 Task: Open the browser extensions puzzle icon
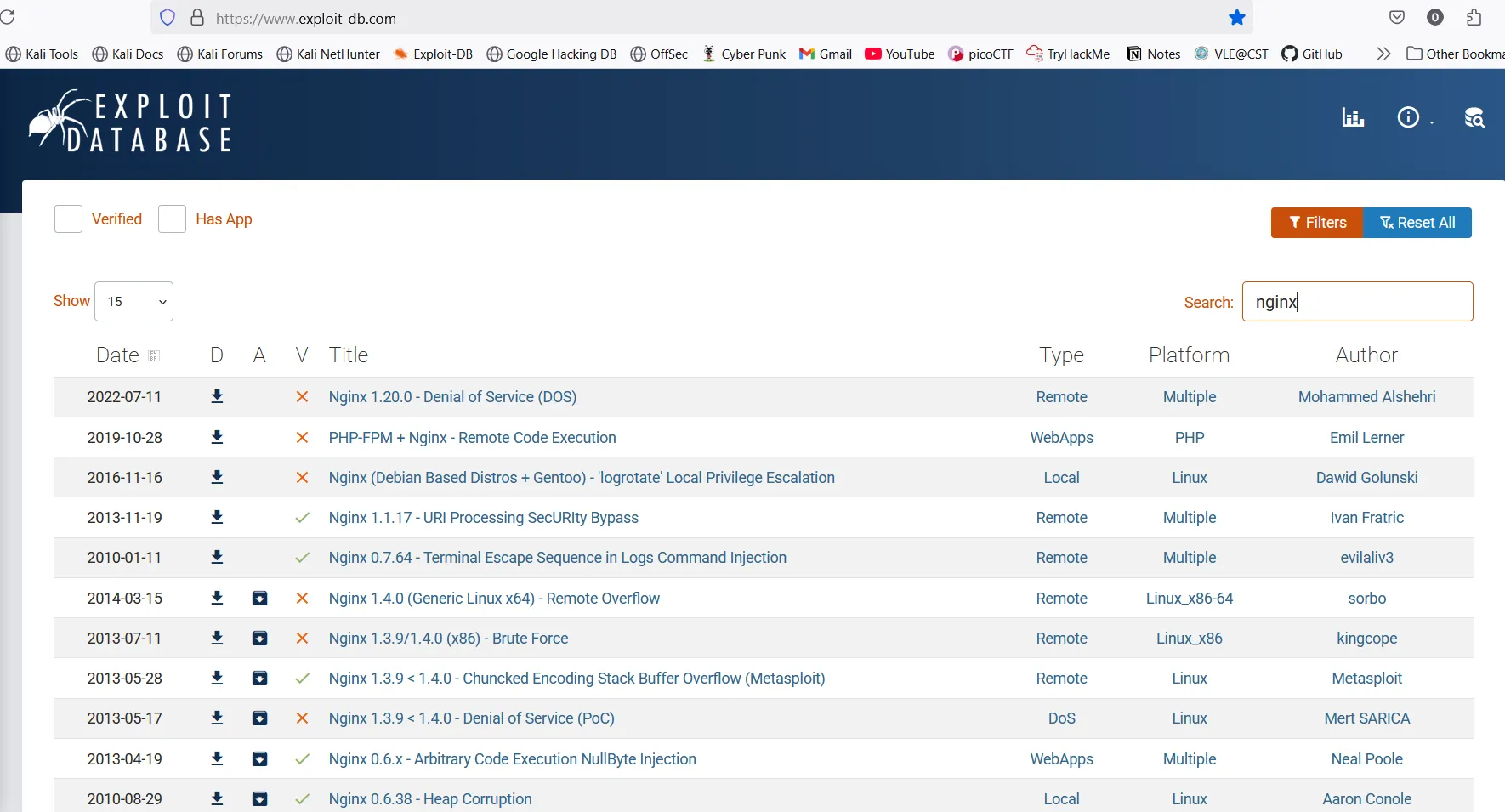(x=1474, y=17)
